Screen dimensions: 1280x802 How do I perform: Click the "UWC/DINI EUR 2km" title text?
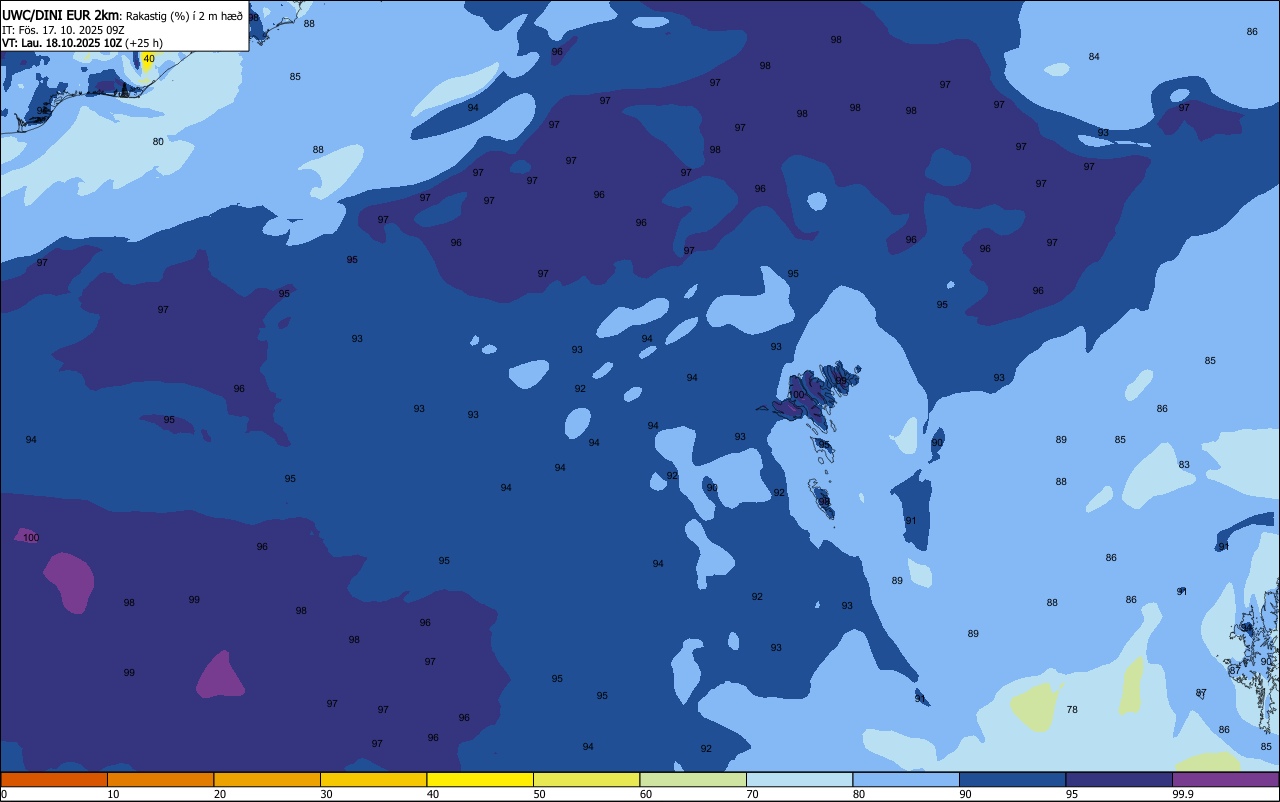pyautogui.click(x=61, y=15)
